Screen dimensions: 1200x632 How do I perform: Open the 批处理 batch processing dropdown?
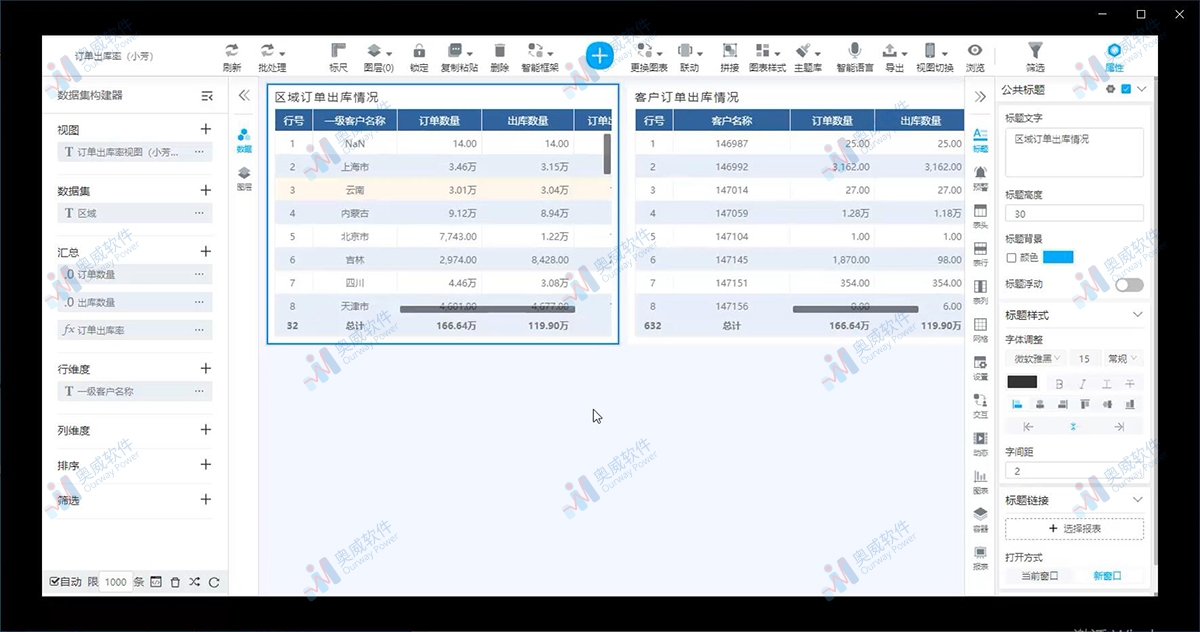click(272, 57)
